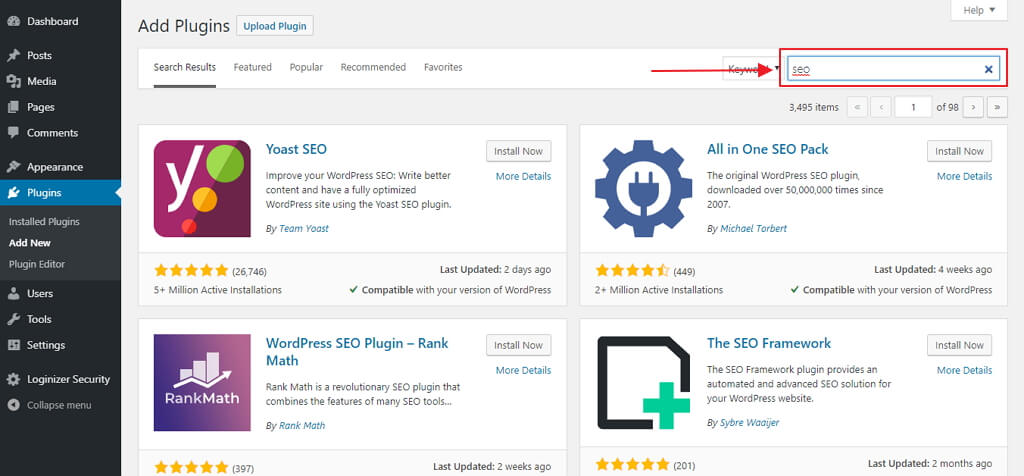
Task: Open the Recommended plugins tab
Action: point(374,67)
